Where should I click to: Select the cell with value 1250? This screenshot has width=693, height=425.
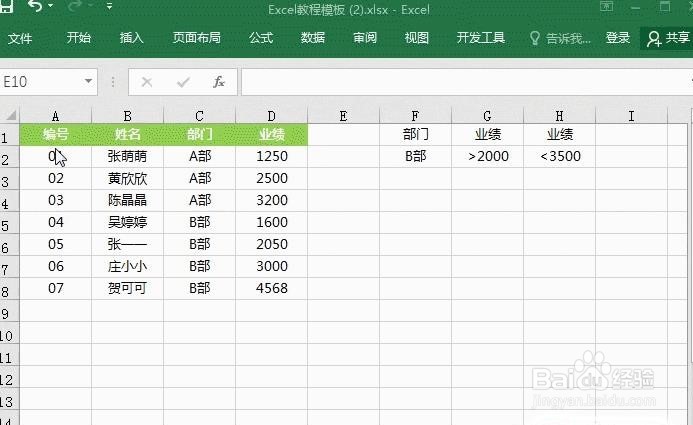[271, 156]
